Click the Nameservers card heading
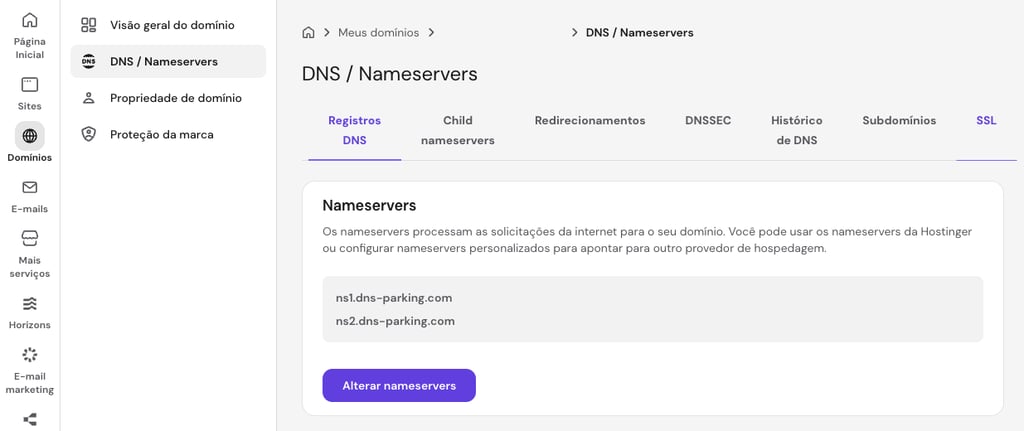This screenshot has width=1024, height=431. point(370,205)
